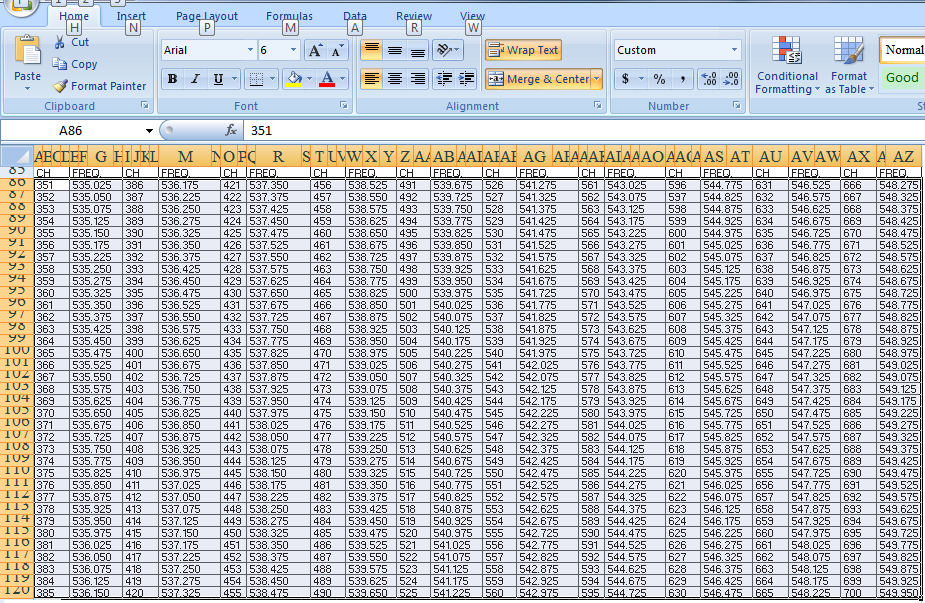Click the Name Box showing A86
Screen dimensions: 925x603
click(71, 130)
